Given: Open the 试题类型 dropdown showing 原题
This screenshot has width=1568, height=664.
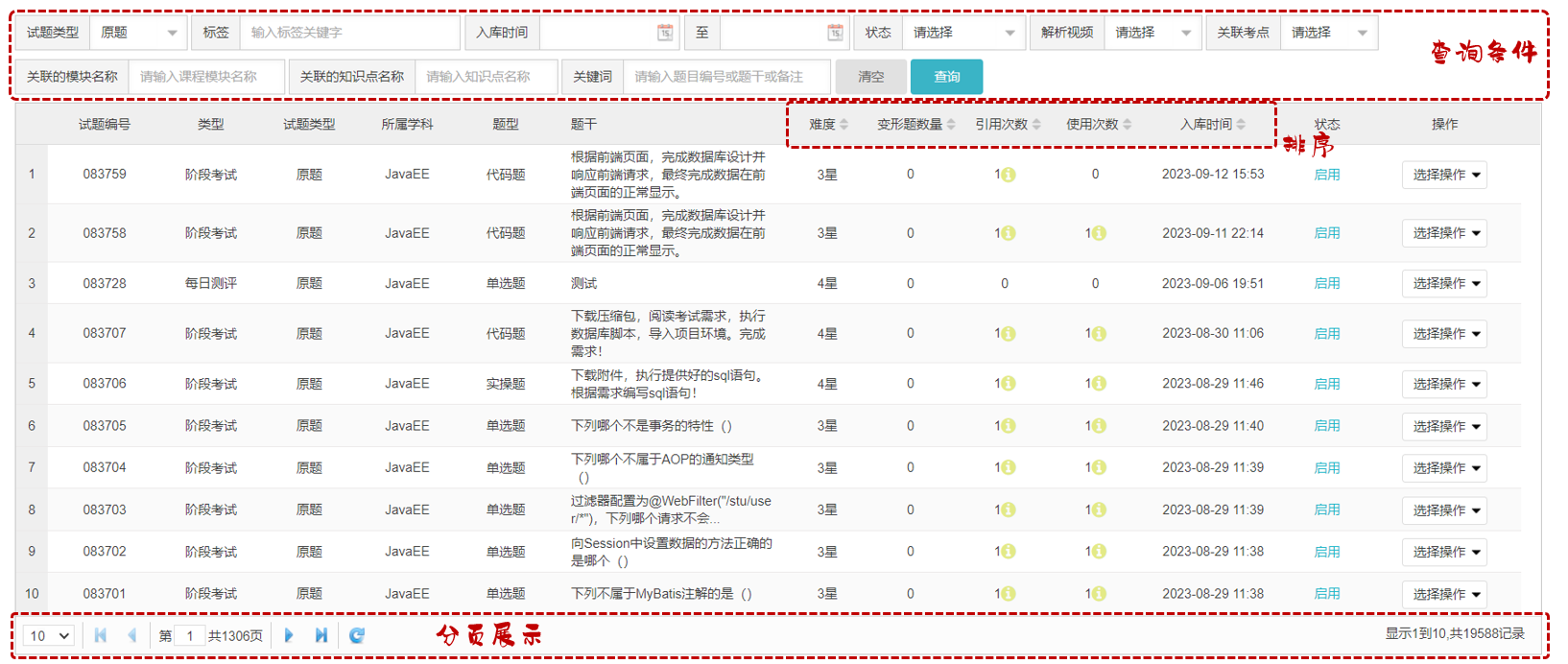Looking at the screenshot, I should 139,33.
